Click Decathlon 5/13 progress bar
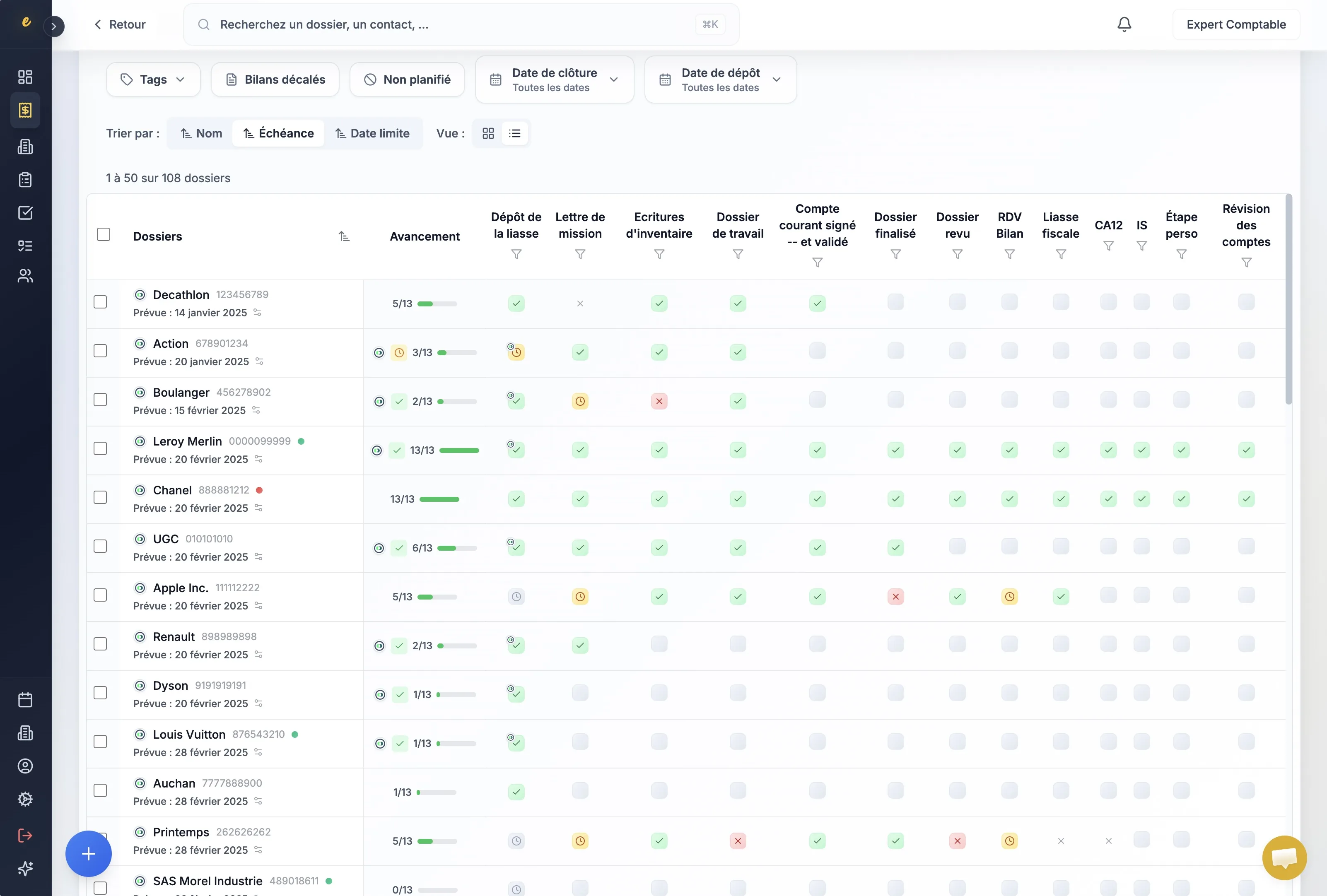This screenshot has width=1327, height=896. 437,304
